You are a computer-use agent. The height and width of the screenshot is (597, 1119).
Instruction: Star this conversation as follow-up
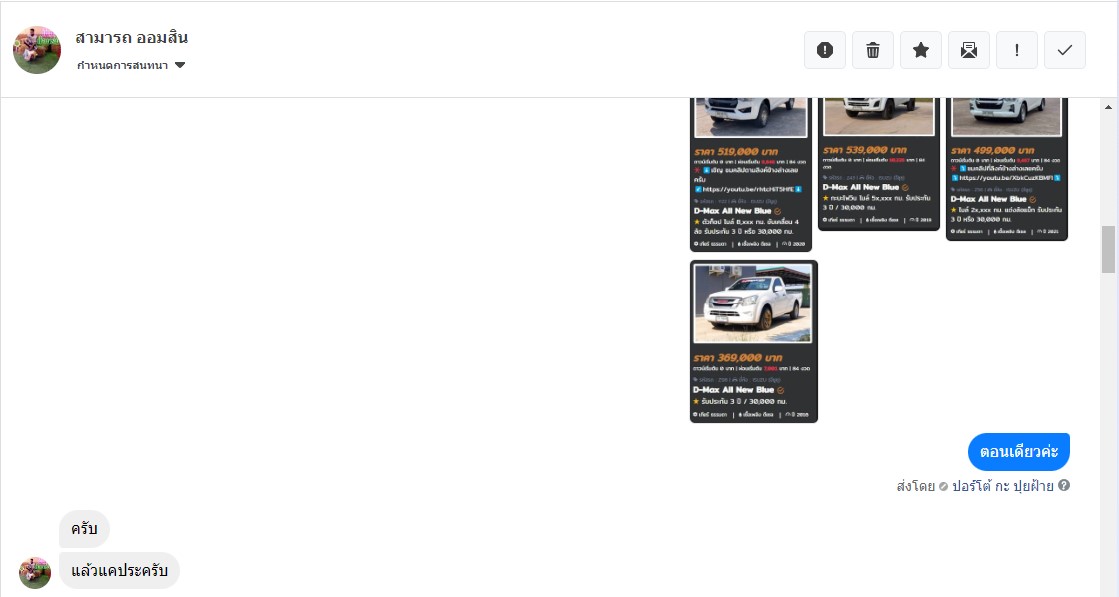921,50
